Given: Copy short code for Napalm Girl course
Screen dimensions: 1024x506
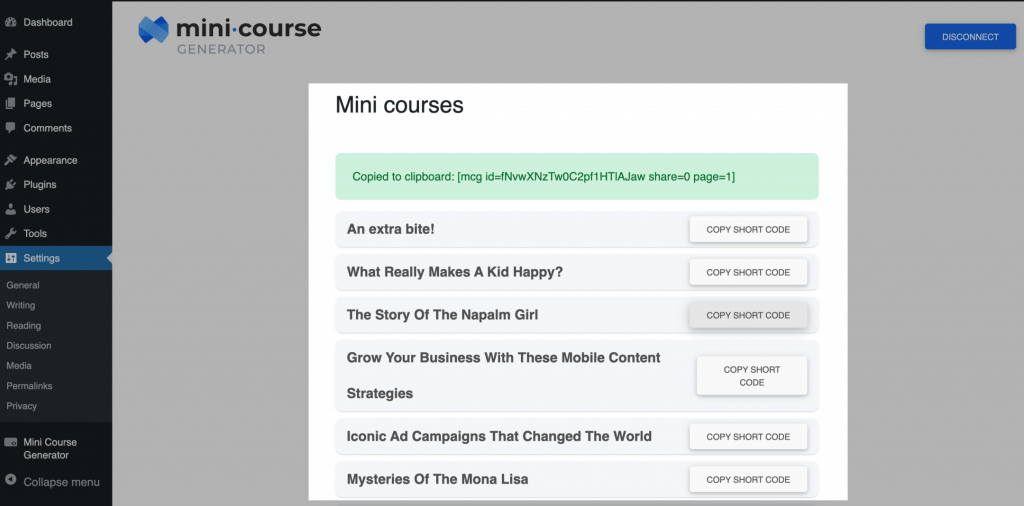Looking at the screenshot, I should coord(748,315).
